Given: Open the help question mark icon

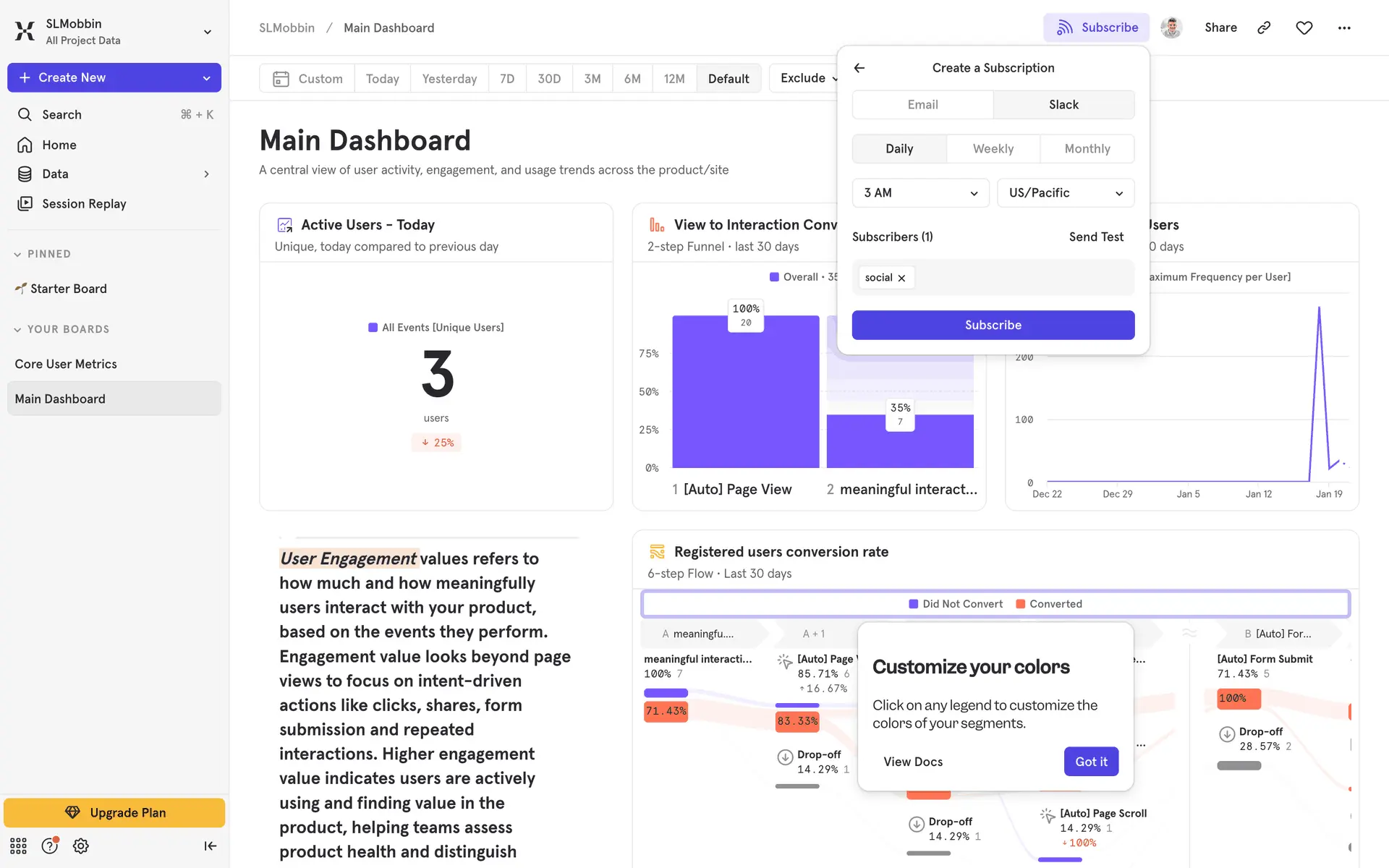Looking at the screenshot, I should tap(49, 846).
